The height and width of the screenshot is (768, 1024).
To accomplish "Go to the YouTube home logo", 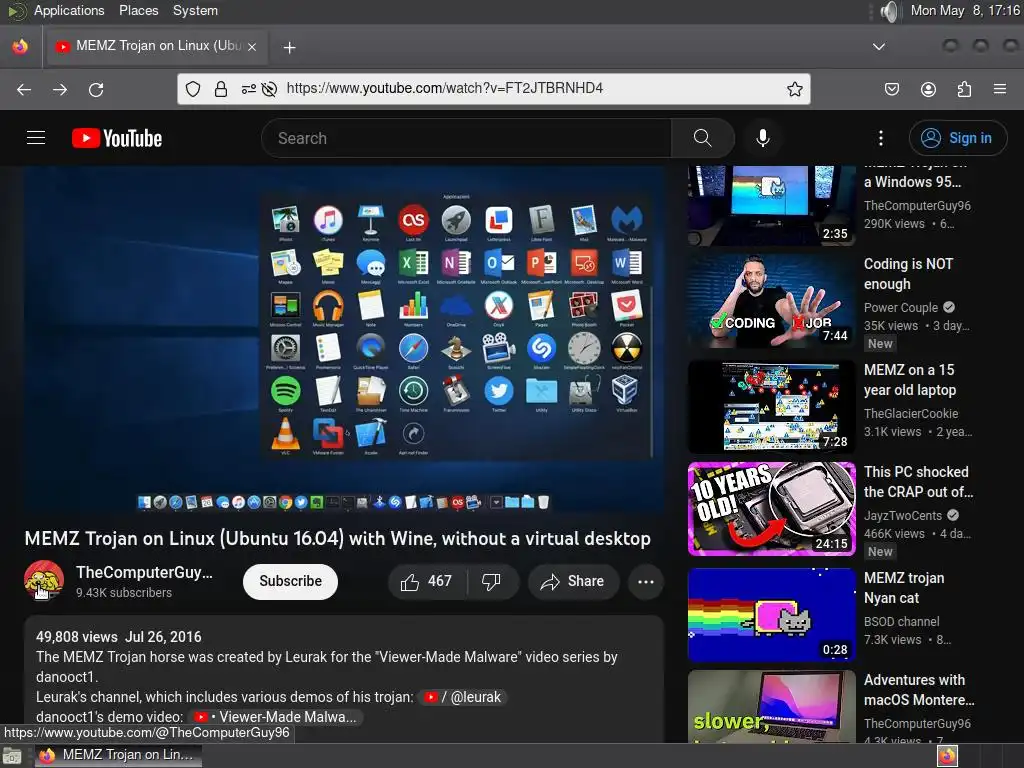I will pyautogui.click(x=117, y=138).
